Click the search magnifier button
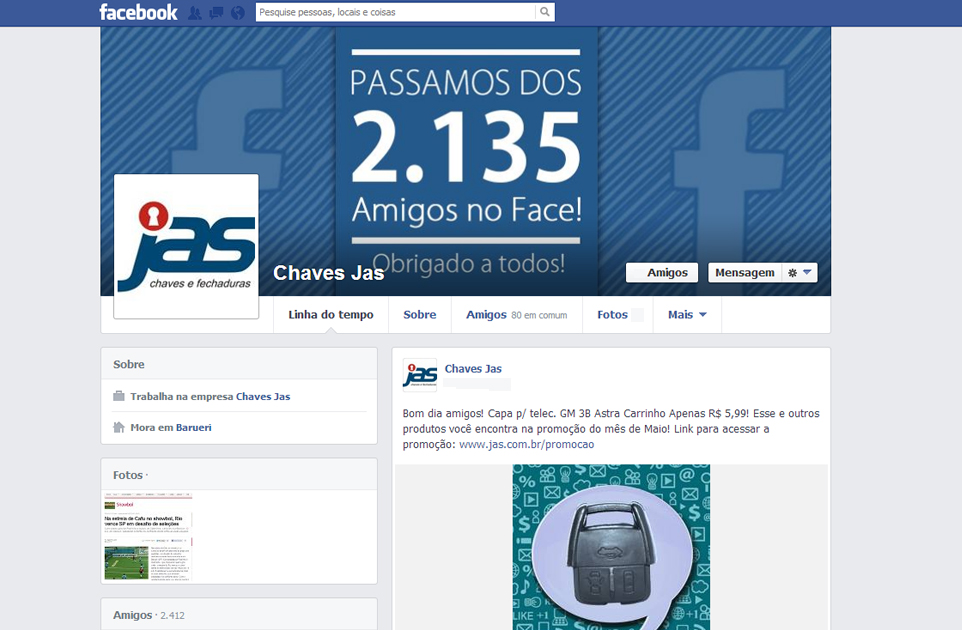The height and width of the screenshot is (630, 962). [545, 12]
